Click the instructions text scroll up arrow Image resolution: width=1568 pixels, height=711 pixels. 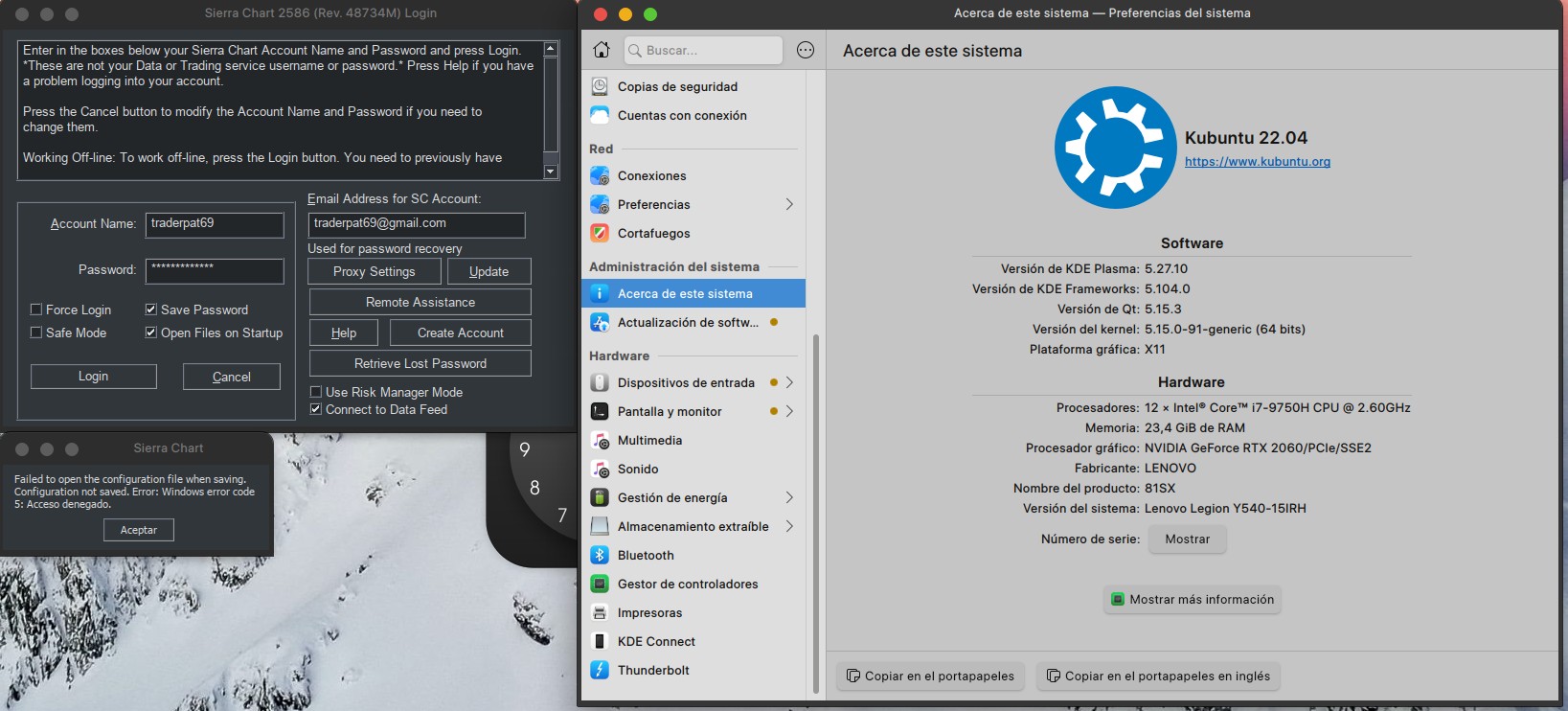coord(551,48)
